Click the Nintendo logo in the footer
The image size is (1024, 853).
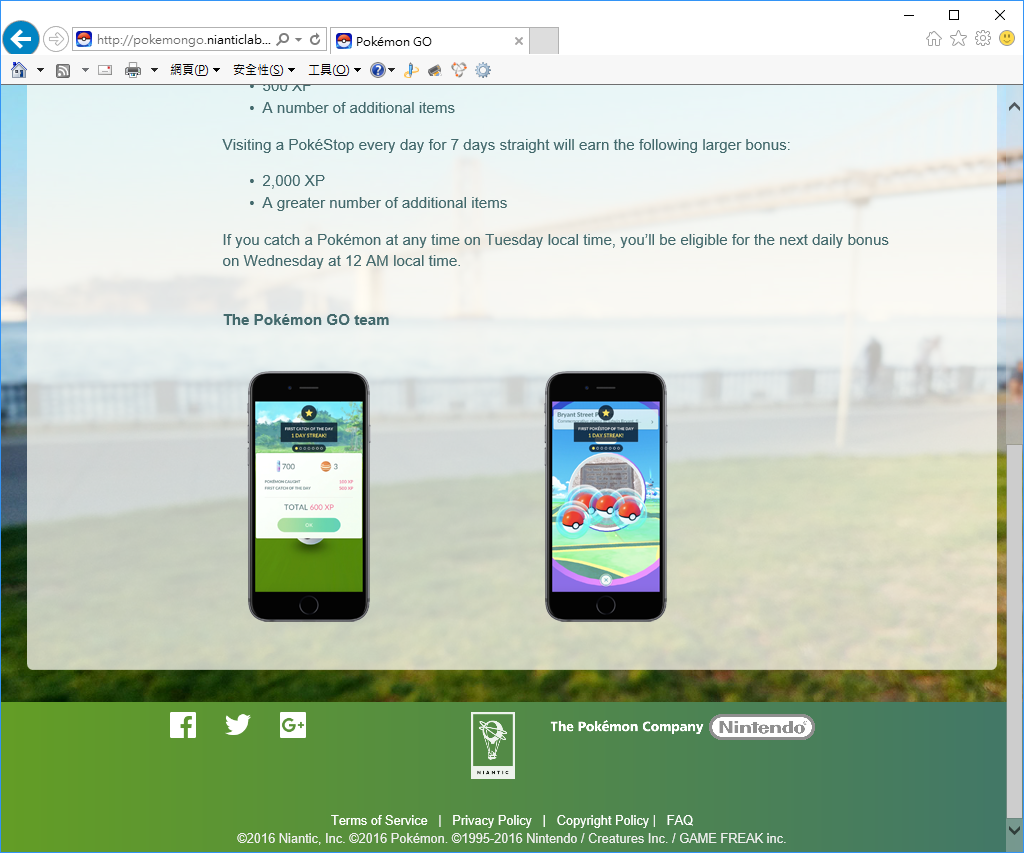pyautogui.click(x=762, y=727)
